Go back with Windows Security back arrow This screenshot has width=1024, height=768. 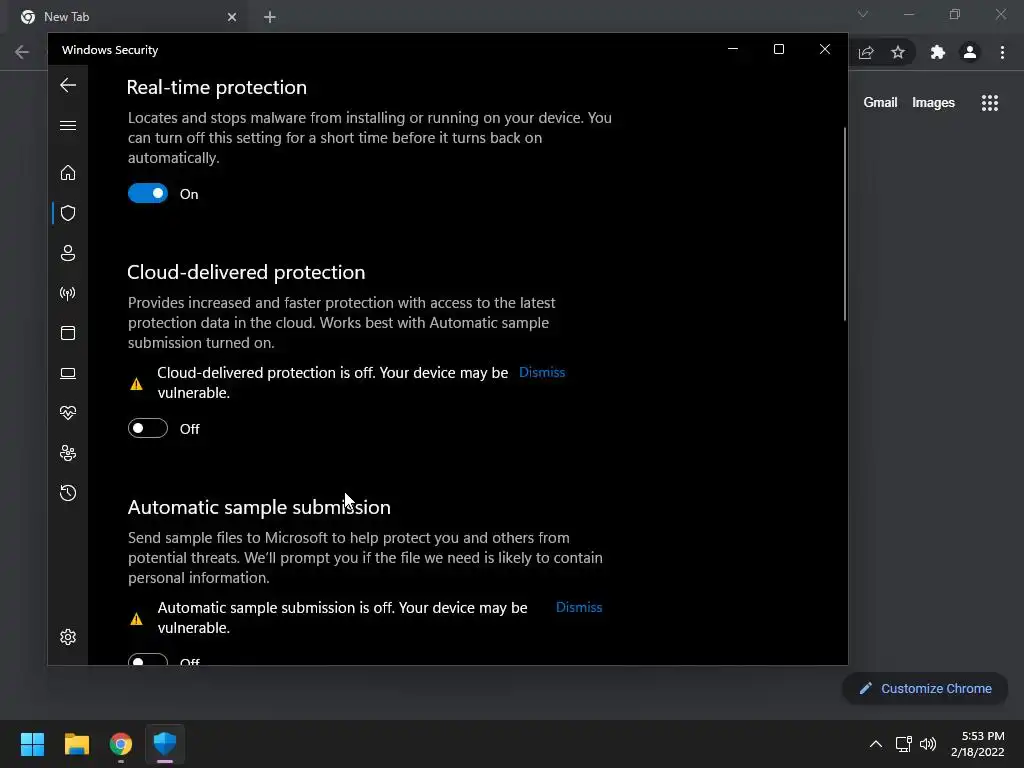pos(68,85)
